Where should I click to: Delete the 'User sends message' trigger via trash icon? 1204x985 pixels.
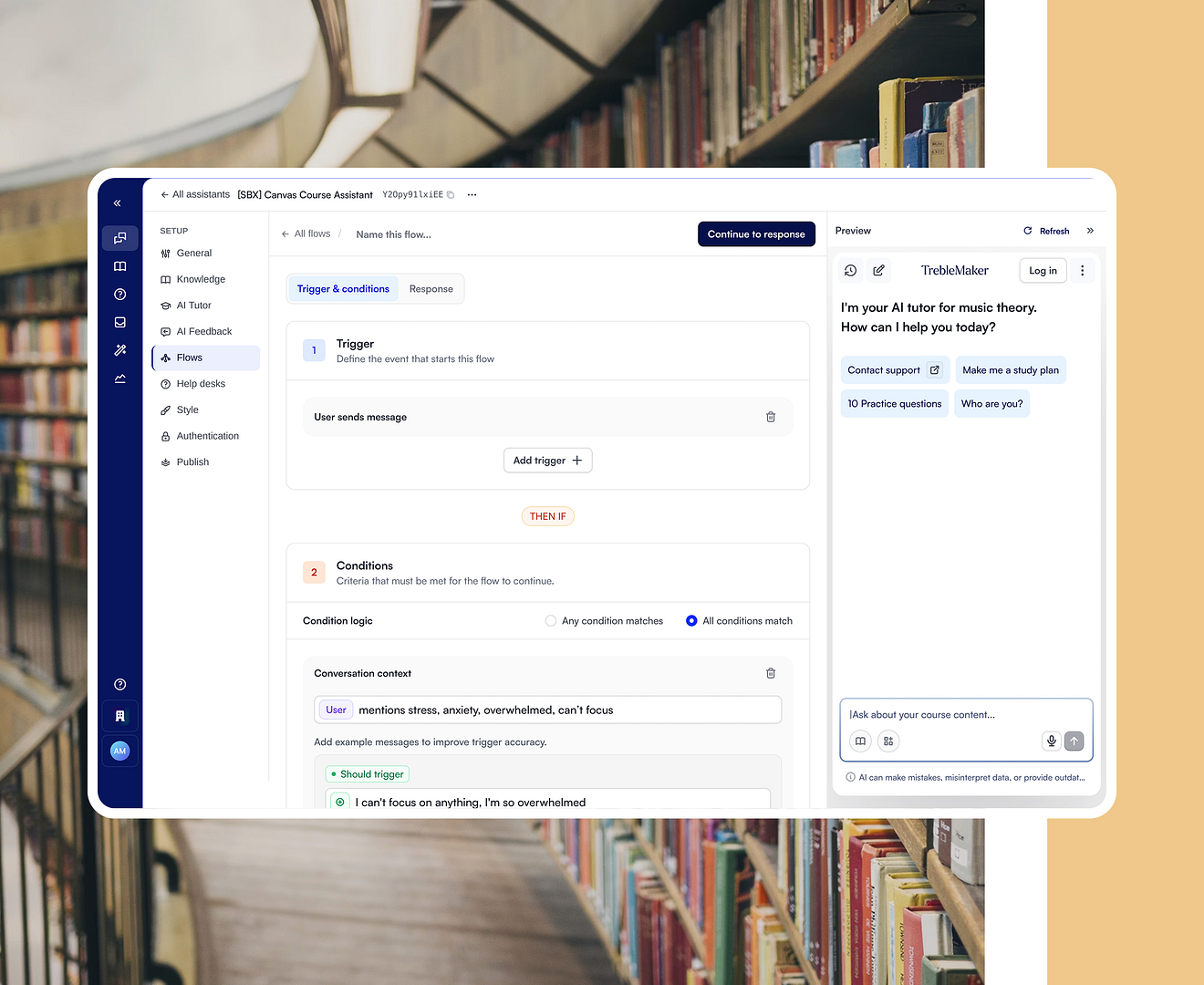771,417
